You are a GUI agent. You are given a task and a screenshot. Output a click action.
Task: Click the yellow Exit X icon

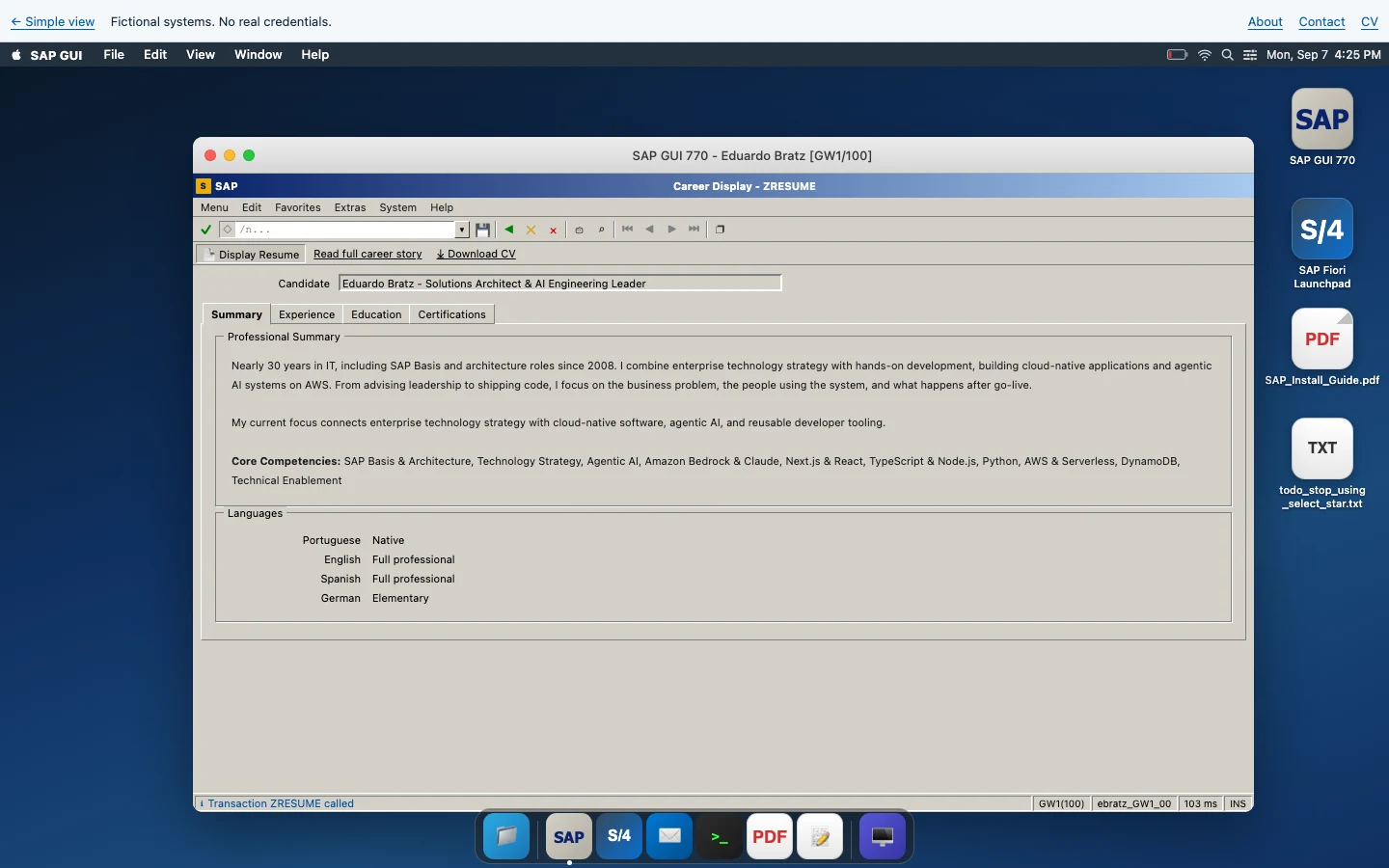point(531,230)
